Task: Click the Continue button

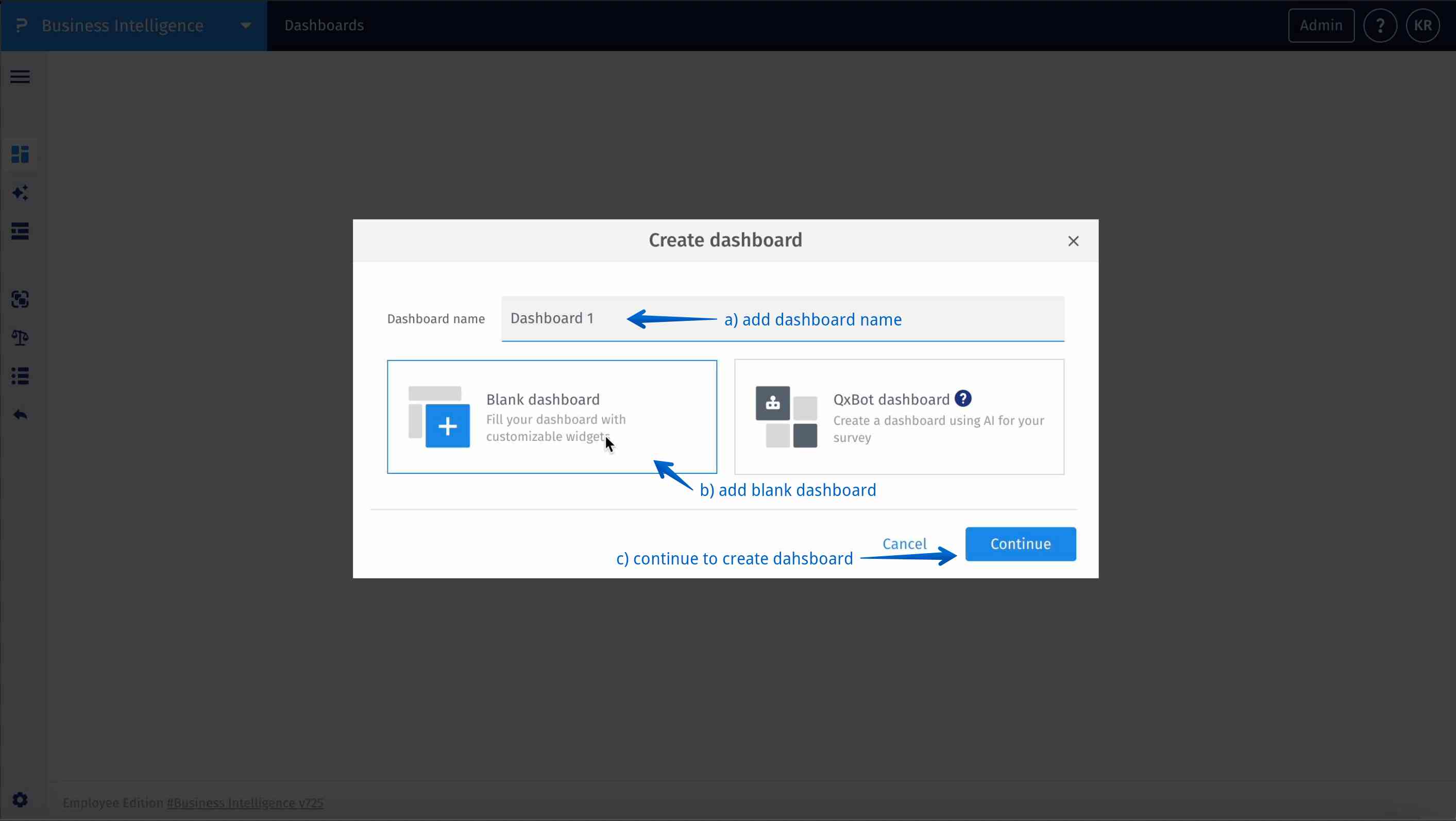Action: coord(1020,543)
